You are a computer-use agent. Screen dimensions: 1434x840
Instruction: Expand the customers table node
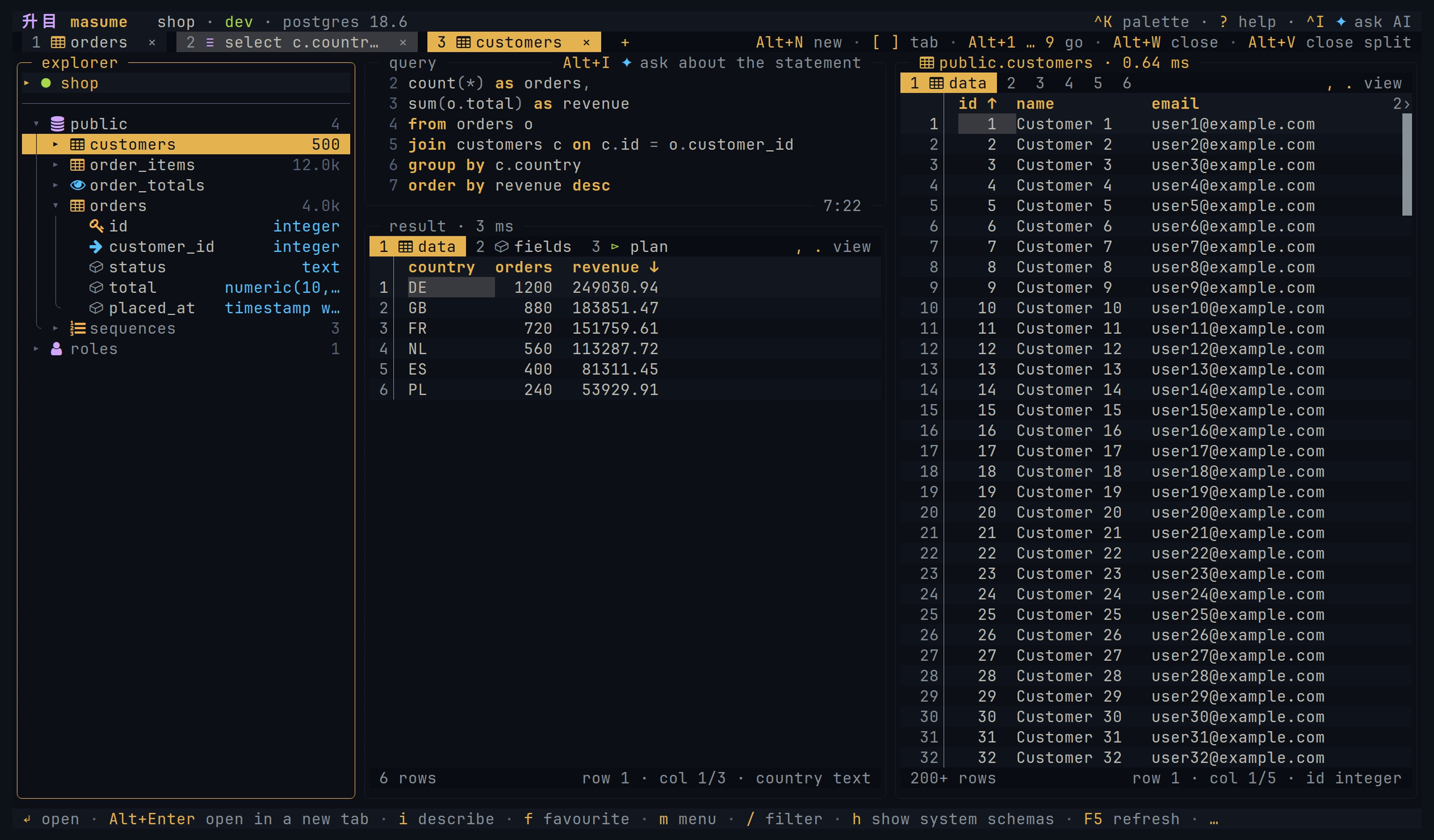coord(55,144)
